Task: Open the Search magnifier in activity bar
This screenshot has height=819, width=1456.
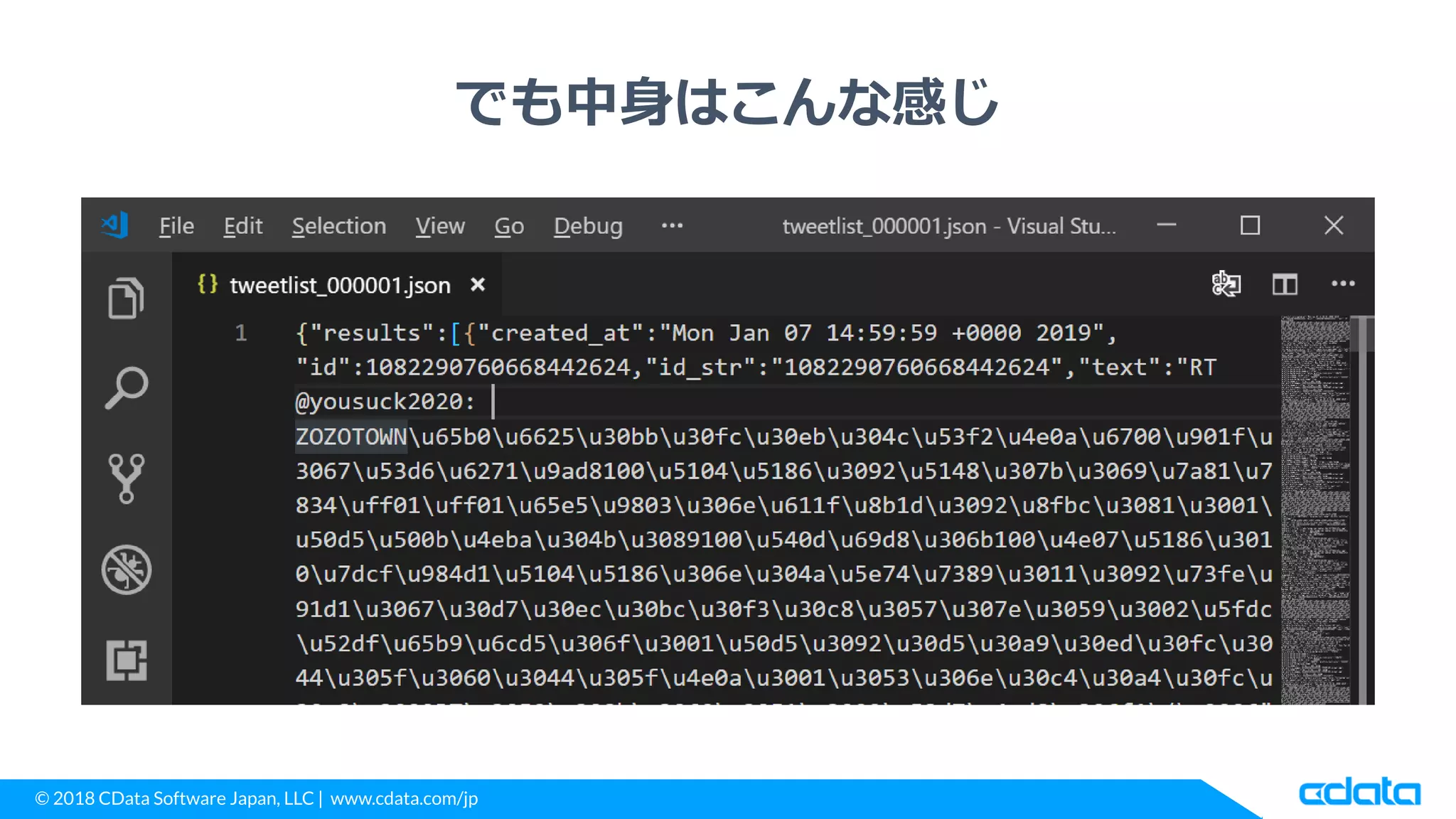Action: click(x=127, y=388)
